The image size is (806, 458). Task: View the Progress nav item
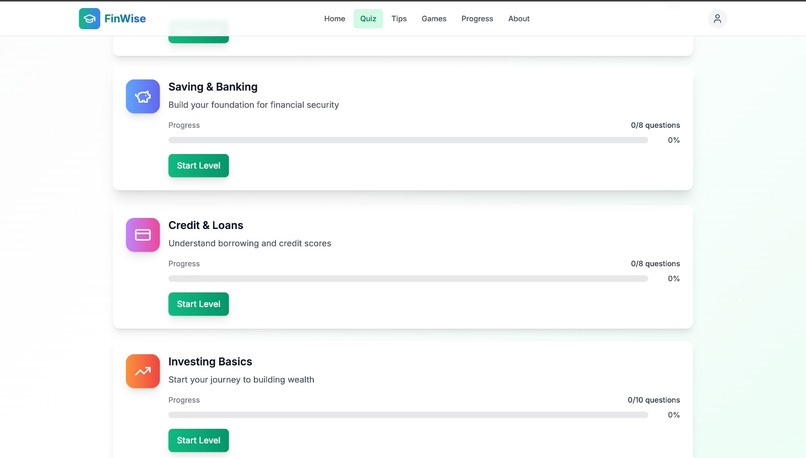(x=477, y=19)
